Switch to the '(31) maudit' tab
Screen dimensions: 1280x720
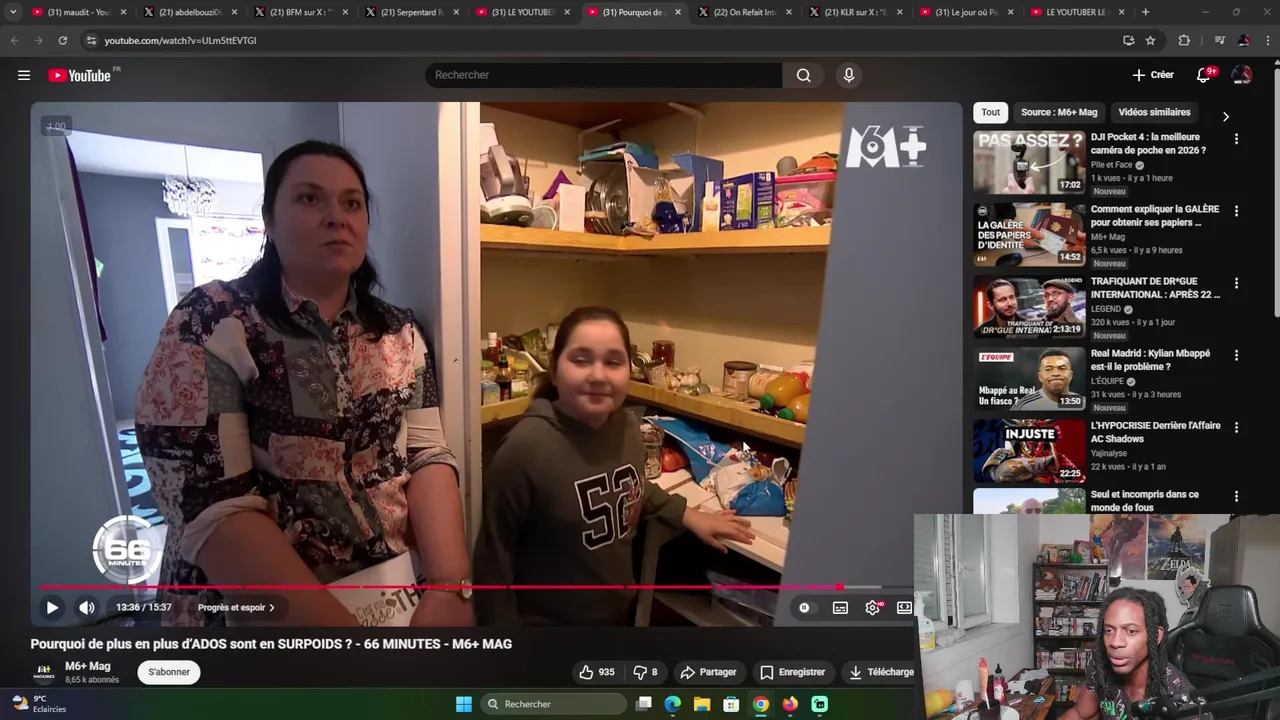(x=78, y=12)
